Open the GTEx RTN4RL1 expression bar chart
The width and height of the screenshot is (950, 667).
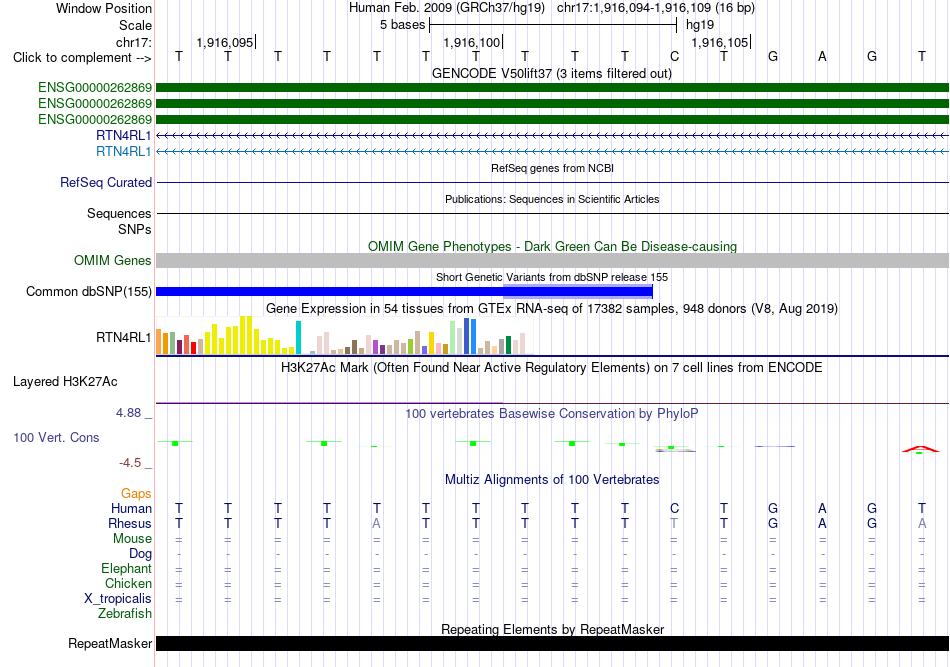point(344,335)
